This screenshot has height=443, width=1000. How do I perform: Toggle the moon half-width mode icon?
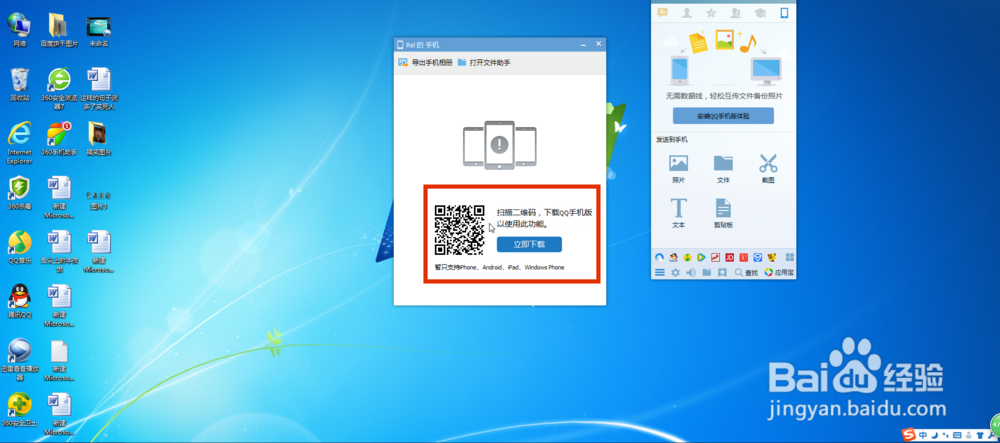click(x=935, y=435)
